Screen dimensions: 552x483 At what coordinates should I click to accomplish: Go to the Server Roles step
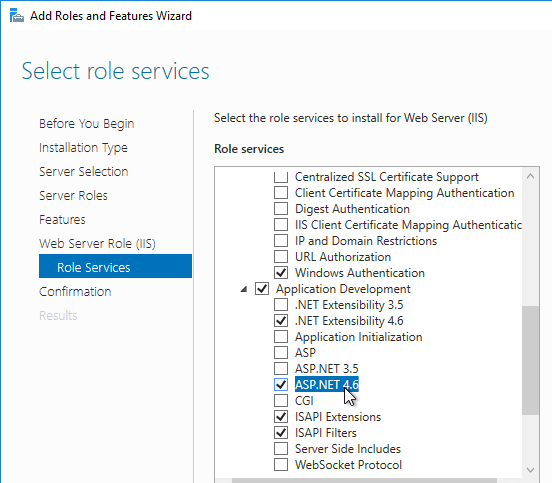(x=73, y=196)
